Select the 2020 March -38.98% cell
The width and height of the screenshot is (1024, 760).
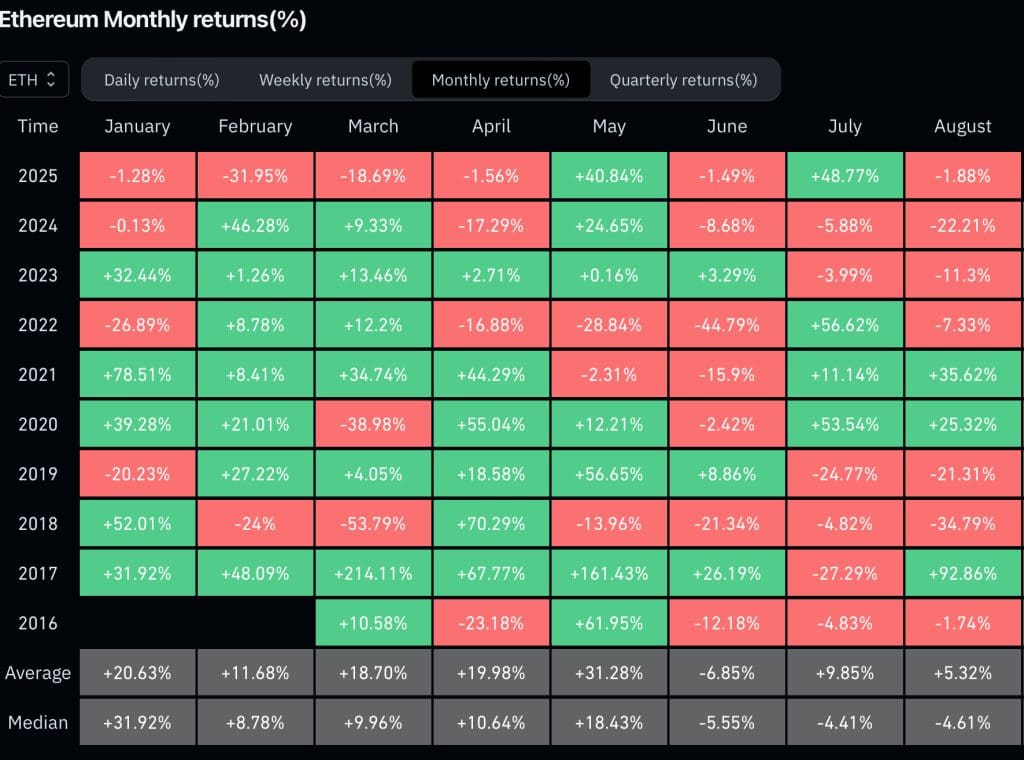point(374,424)
